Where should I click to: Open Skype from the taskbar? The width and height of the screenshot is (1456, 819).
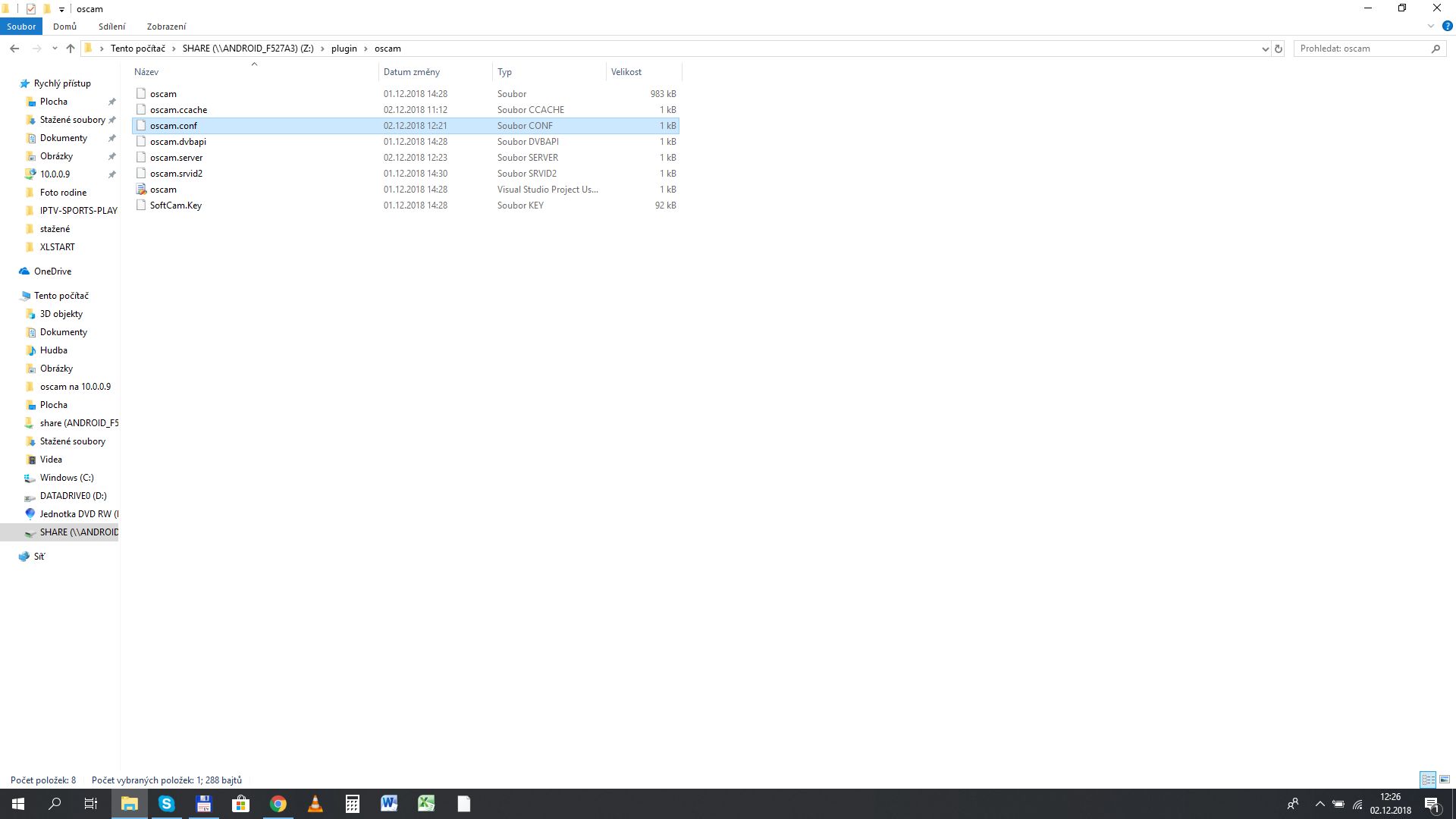click(x=166, y=804)
